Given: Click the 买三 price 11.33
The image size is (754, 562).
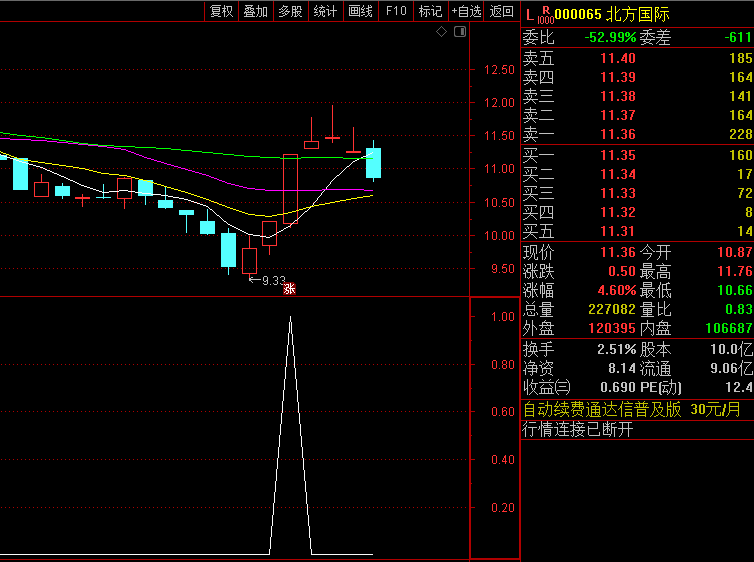Looking at the screenshot, I should point(618,193).
